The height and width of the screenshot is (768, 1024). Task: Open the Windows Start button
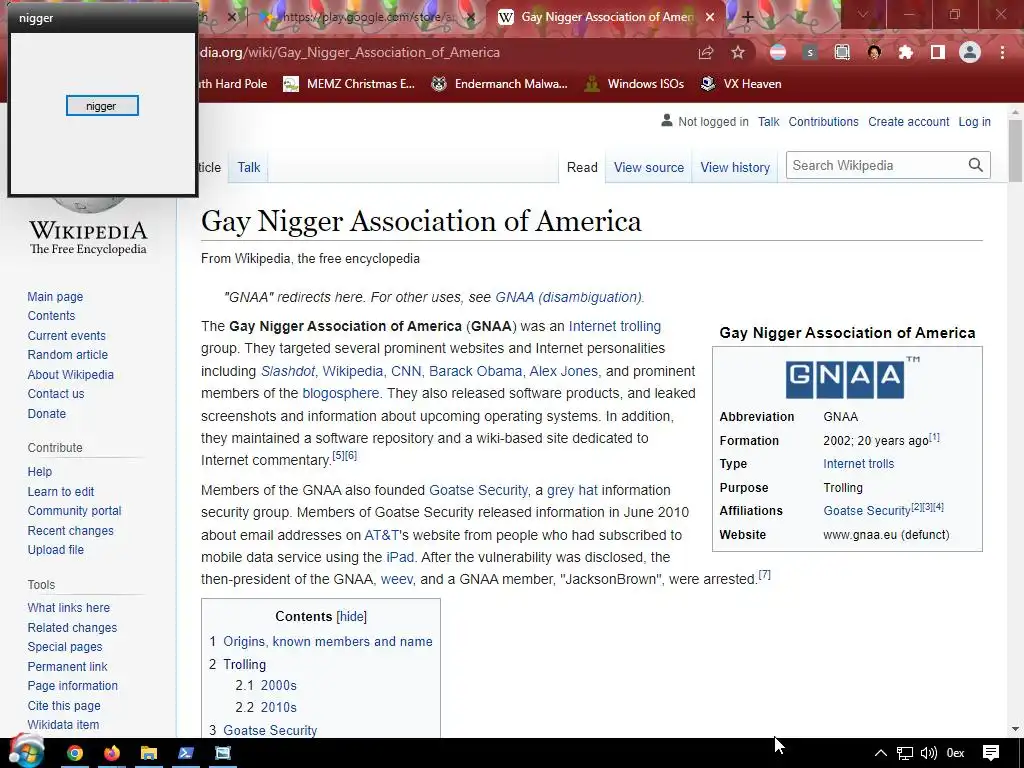click(x=26, y=752)
